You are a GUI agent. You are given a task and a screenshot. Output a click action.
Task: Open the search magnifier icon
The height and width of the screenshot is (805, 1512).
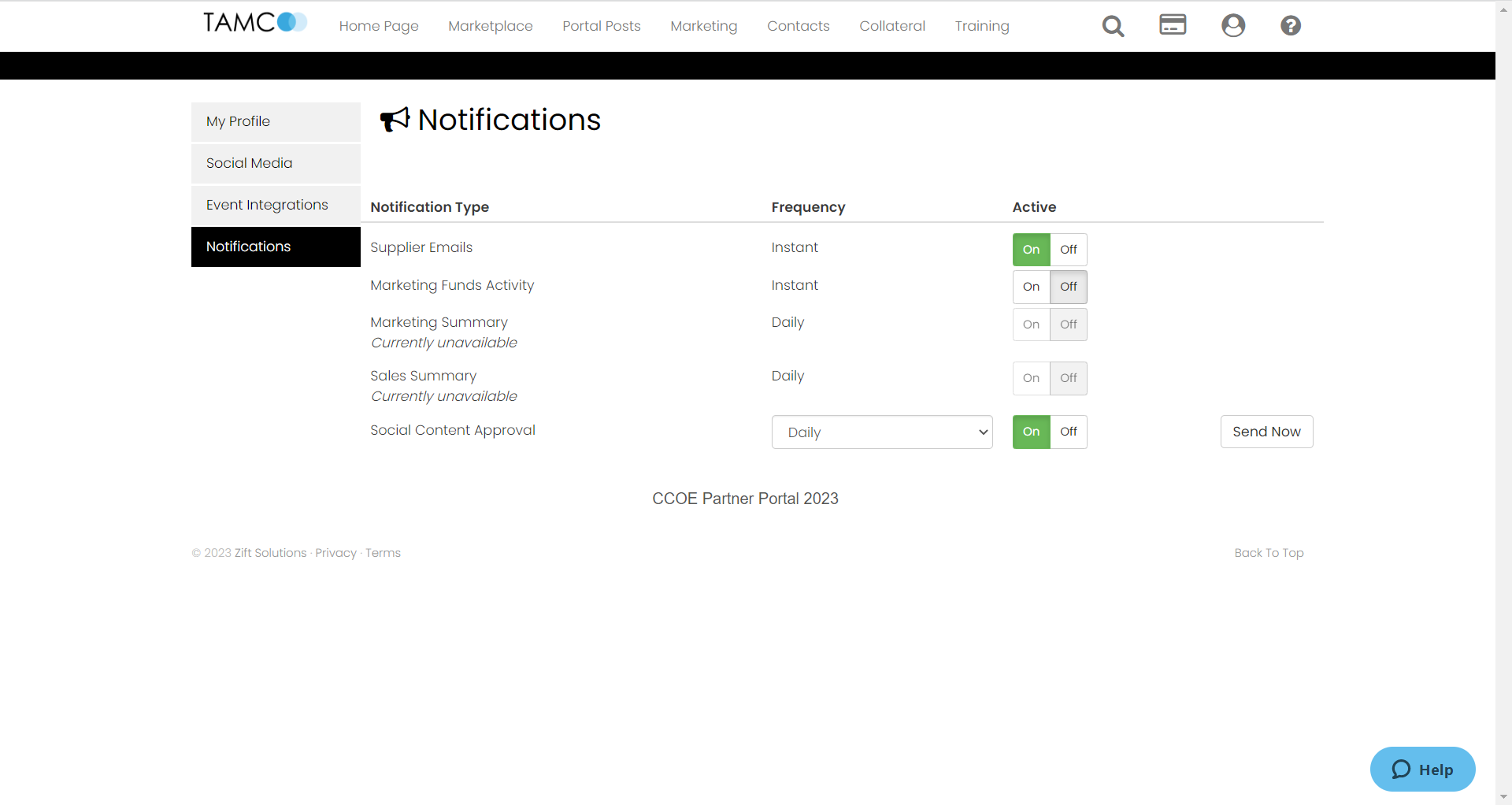1113,26
